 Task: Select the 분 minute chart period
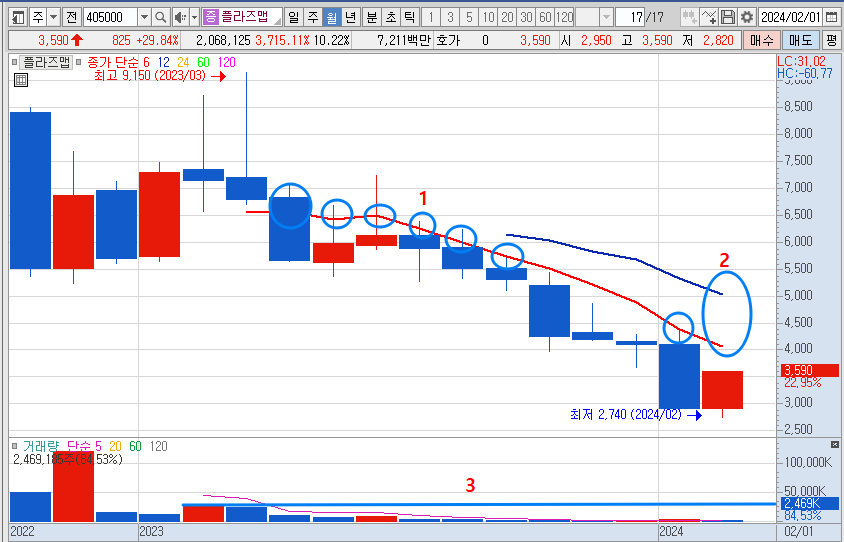(x=371, y=17)
